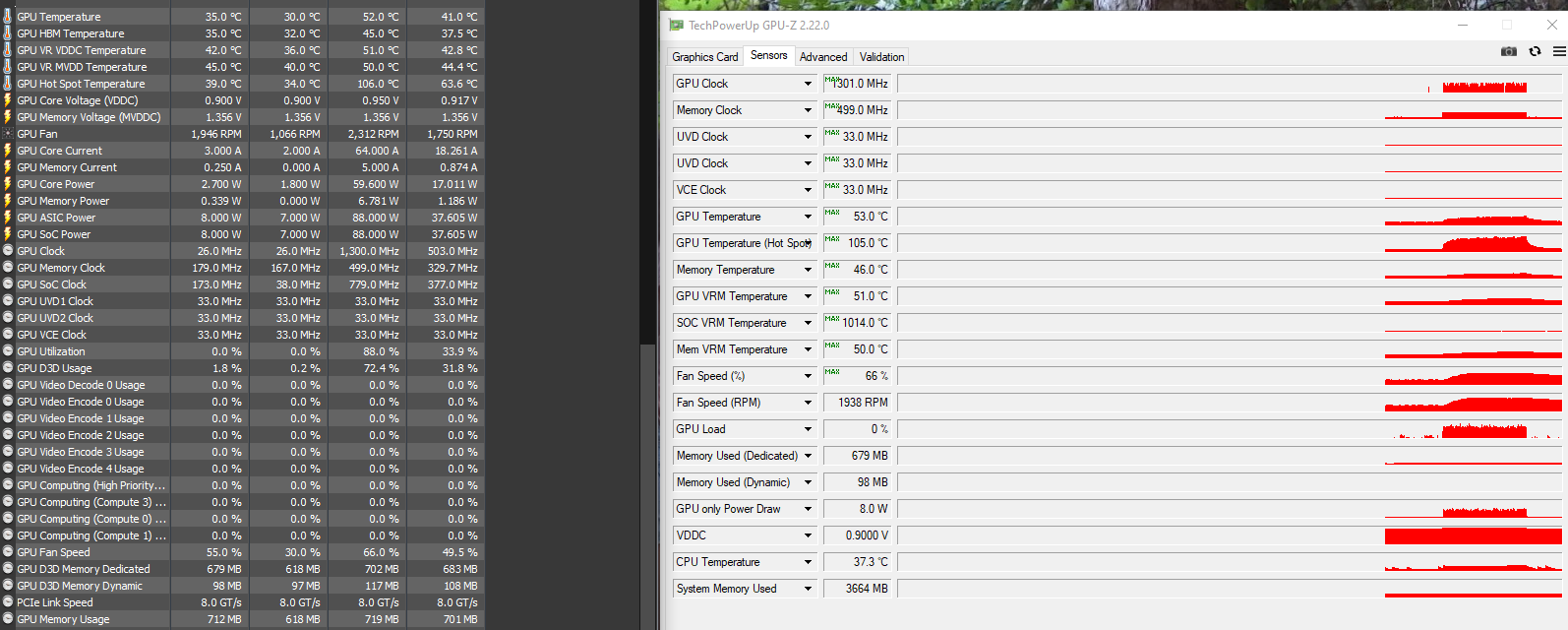Click thermometer icon beside GPU Hot Spot Temperature
The image size is (1568, 630).
(7, 84)
